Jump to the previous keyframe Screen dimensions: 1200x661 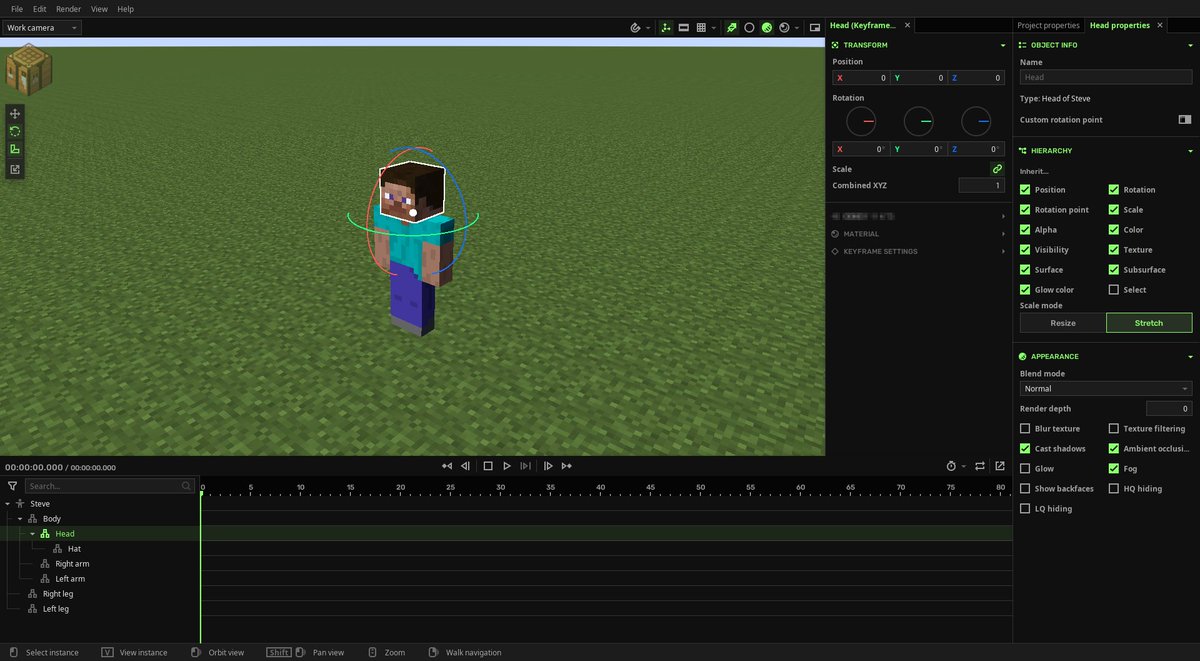[x=447, y=466]
